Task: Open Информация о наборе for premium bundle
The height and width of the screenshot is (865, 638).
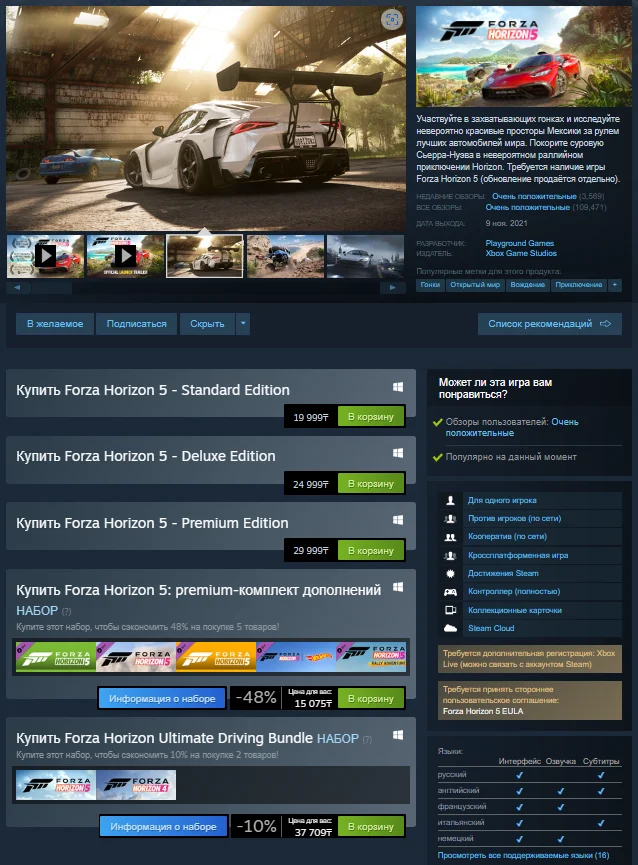Action: coord(162,698)
